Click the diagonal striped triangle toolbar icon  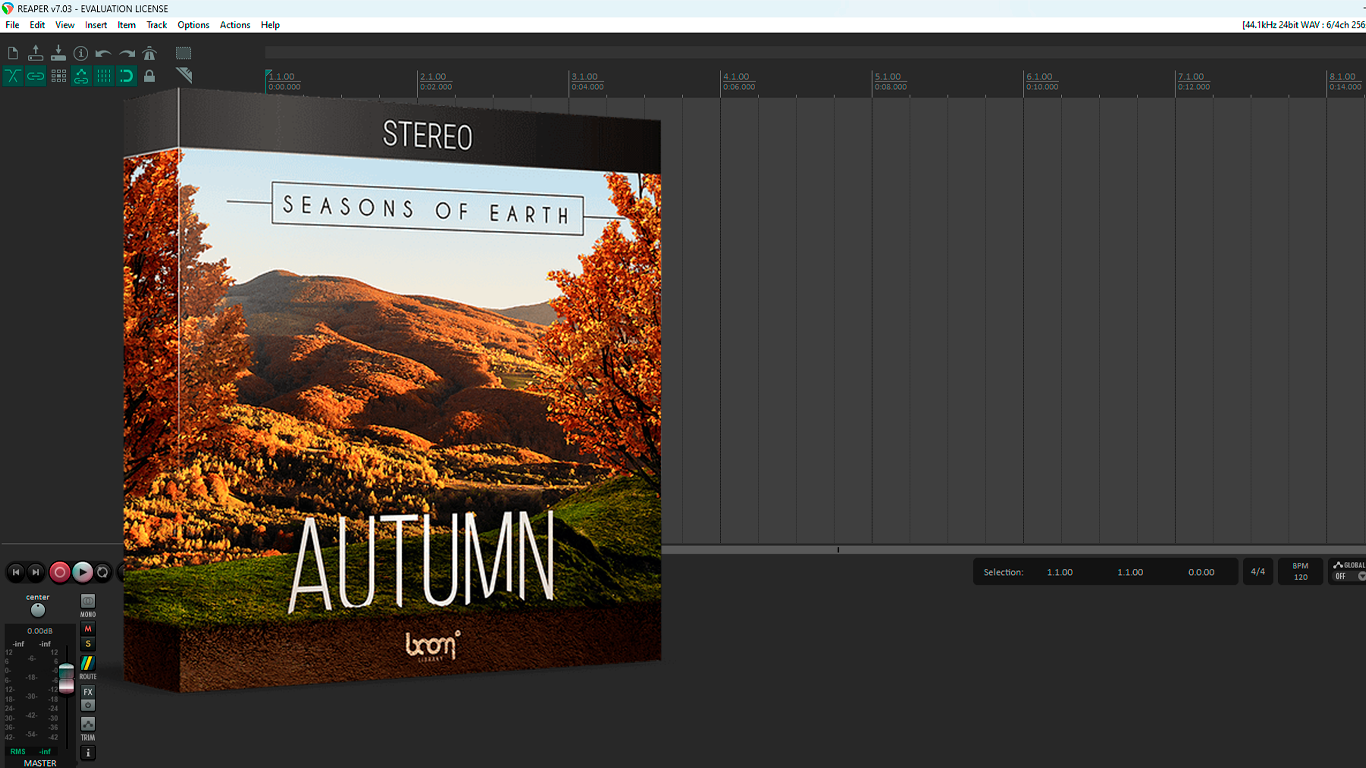tap(184, 76)
